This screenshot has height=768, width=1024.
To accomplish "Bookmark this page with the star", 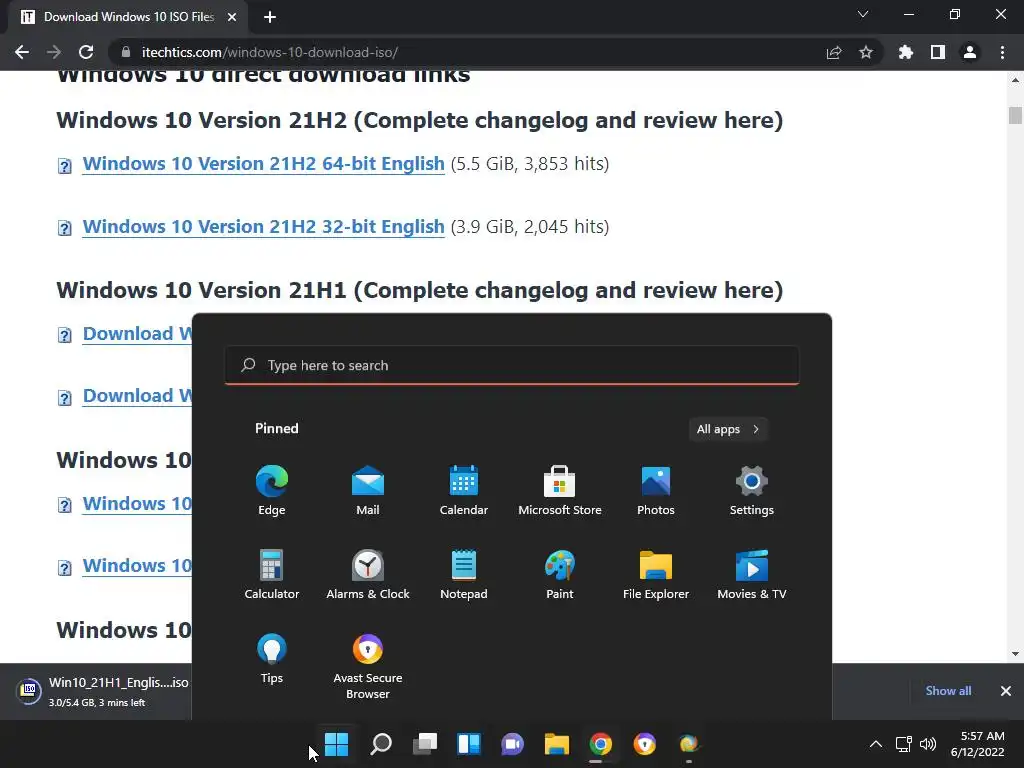I will (866, 52).
